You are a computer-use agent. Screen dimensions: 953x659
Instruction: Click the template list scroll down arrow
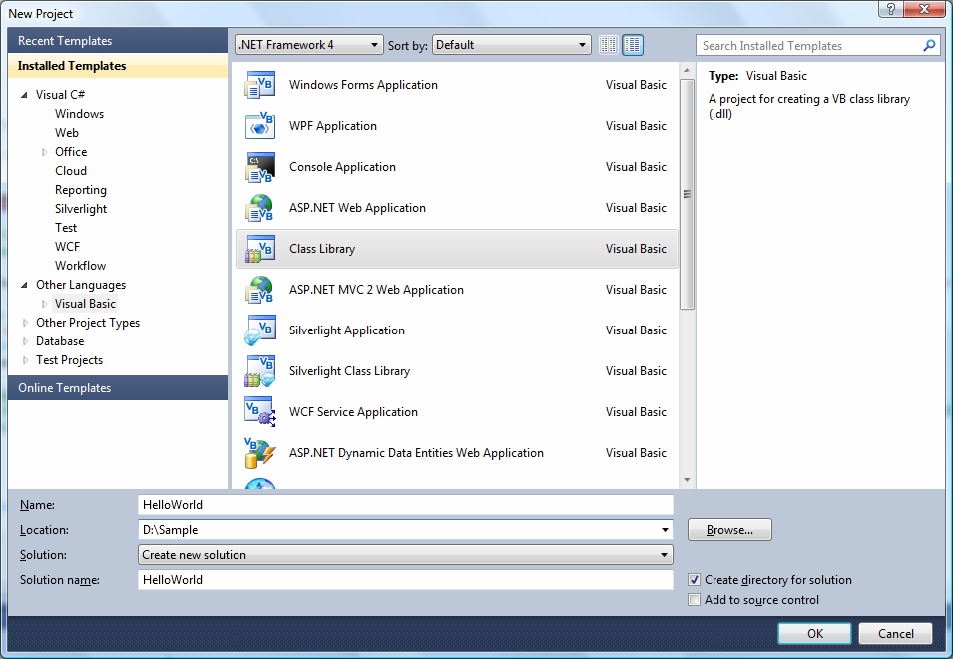click(x=687, y=480)
